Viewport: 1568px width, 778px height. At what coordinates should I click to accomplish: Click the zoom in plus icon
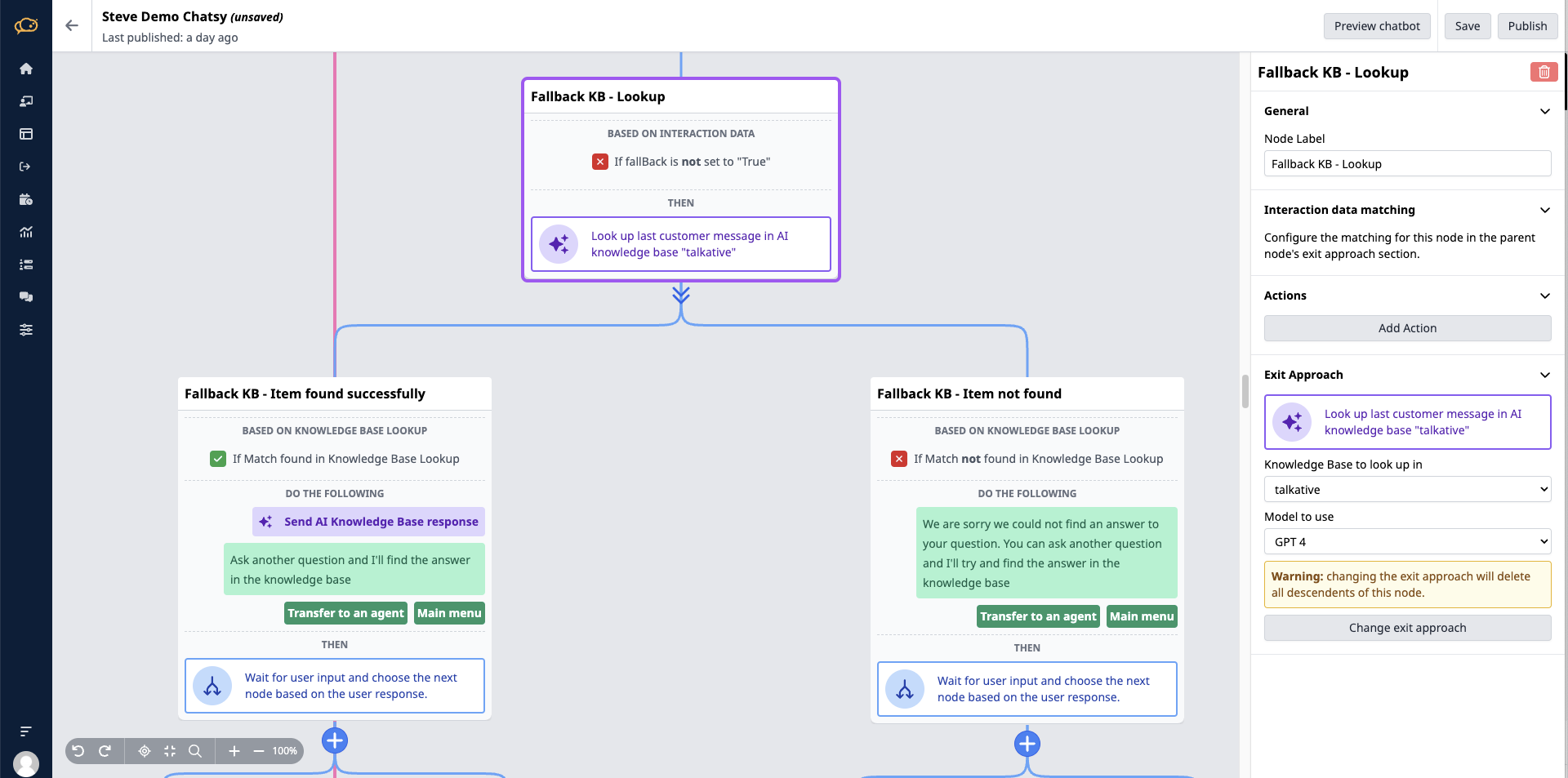pos(234,751)
